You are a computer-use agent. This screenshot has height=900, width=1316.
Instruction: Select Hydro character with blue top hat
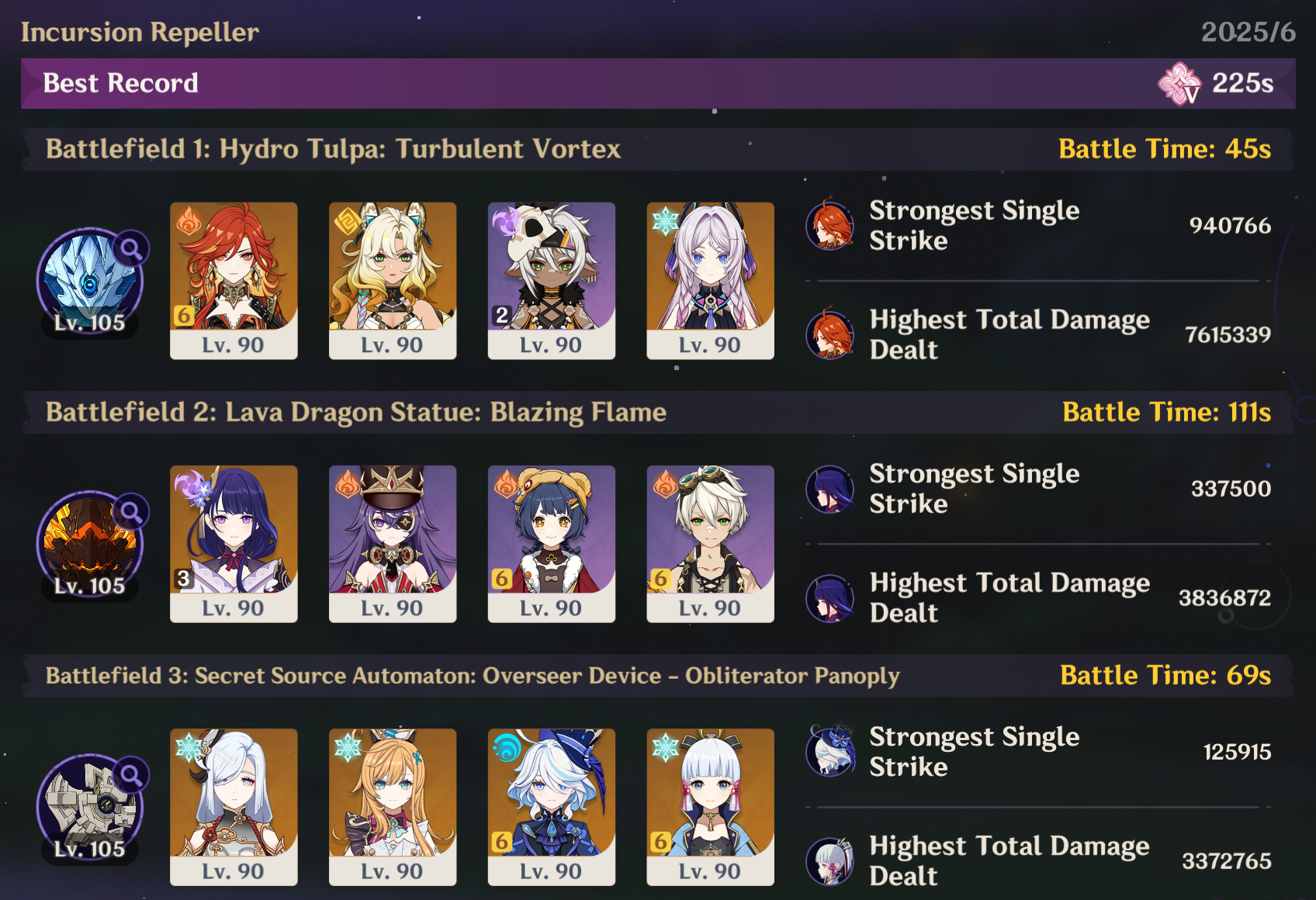tap(552, 807)
